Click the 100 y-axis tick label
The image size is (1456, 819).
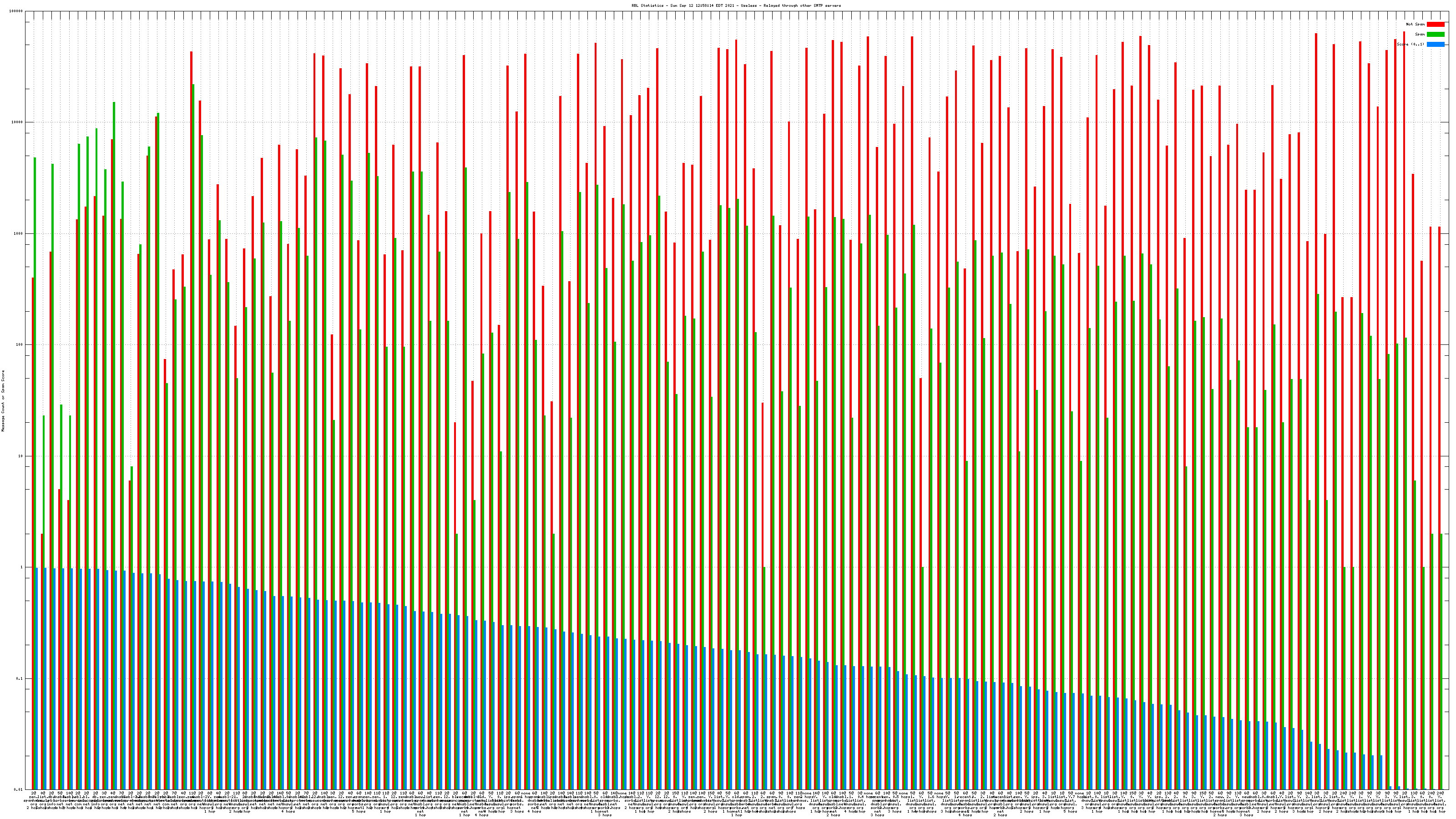[20, 345]
